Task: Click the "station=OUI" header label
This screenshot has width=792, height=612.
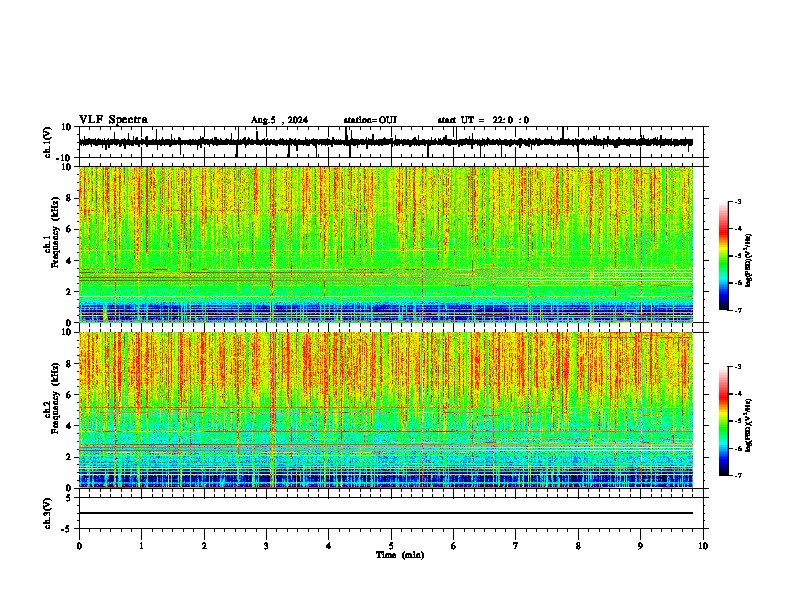Action: click(370, 120)
